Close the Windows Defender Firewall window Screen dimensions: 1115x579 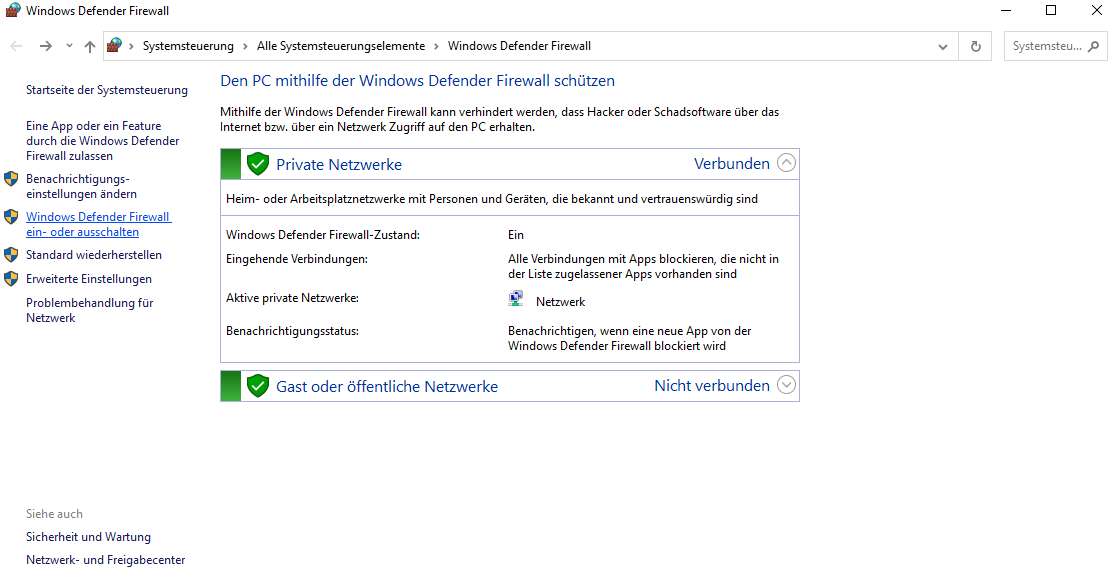(1097, 11)
